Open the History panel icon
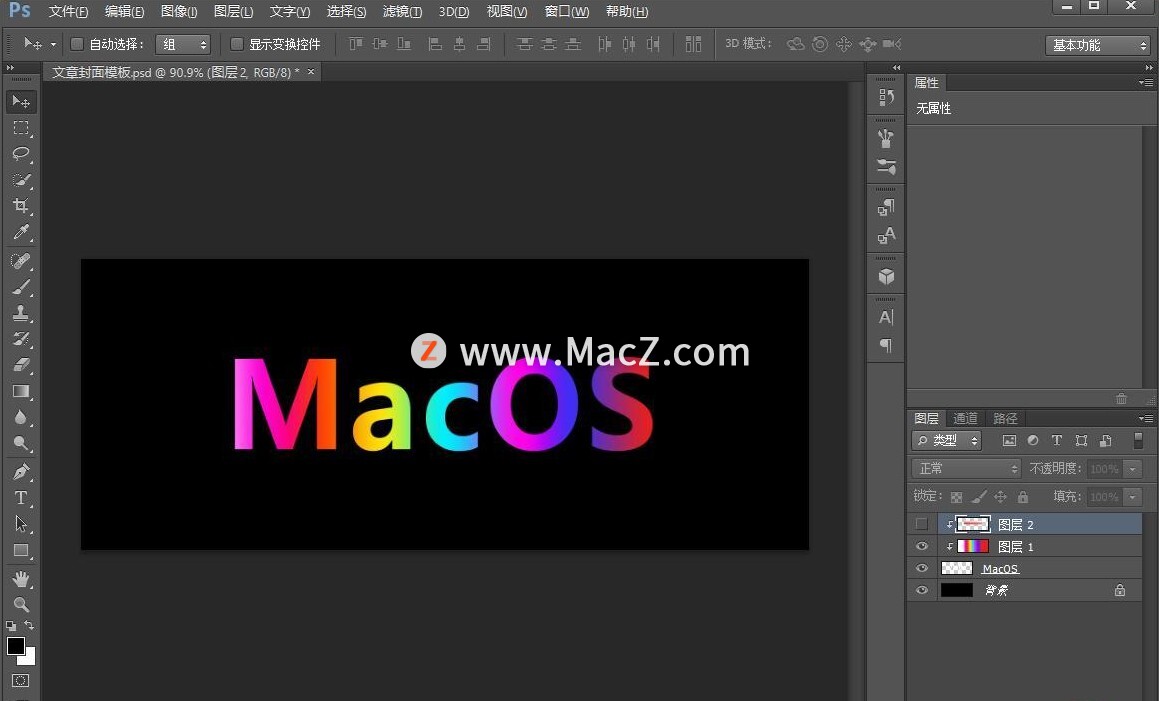The image size is (1159, 701). 886,97
